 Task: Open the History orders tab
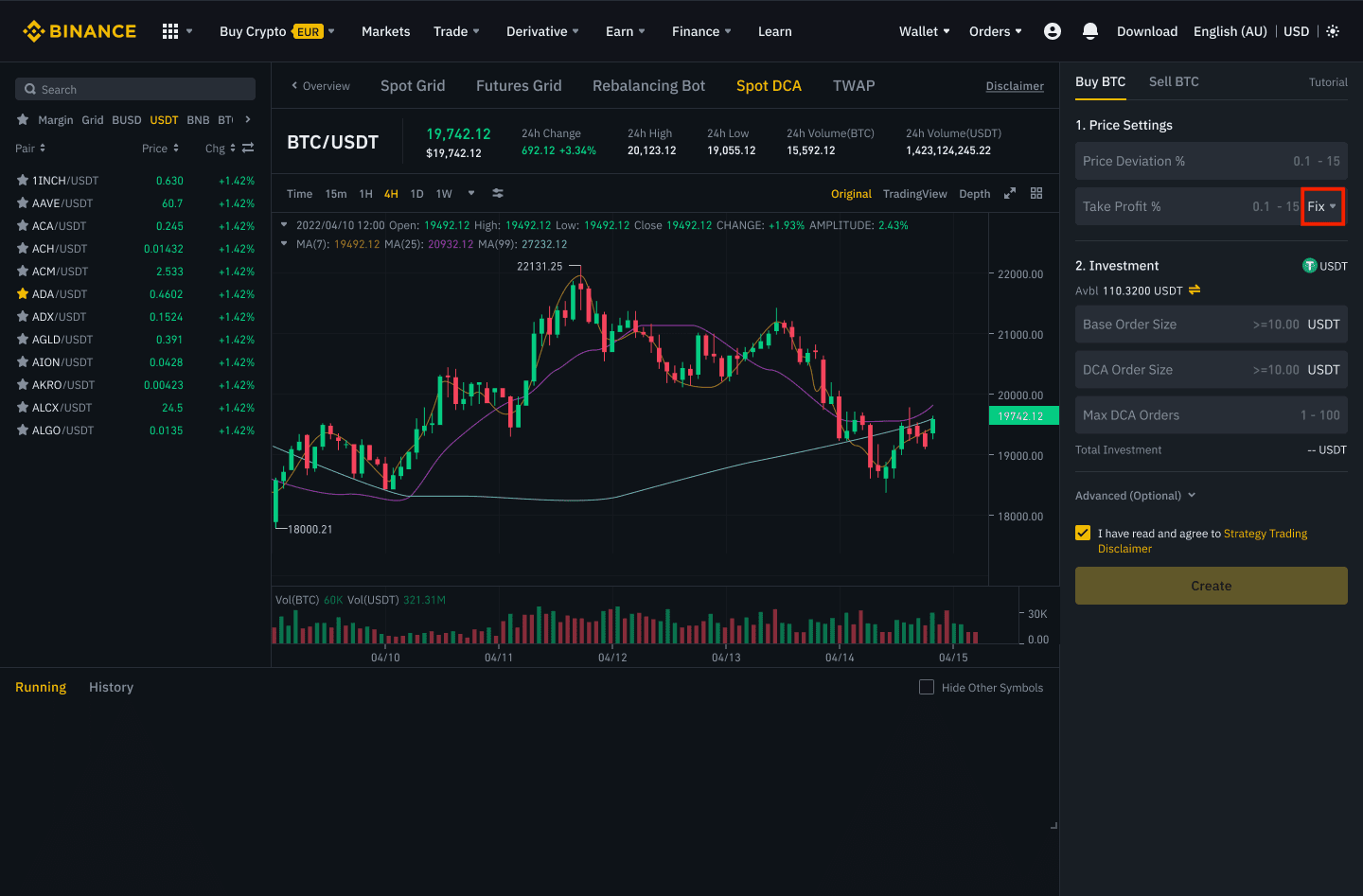click(x=111, y=687)
